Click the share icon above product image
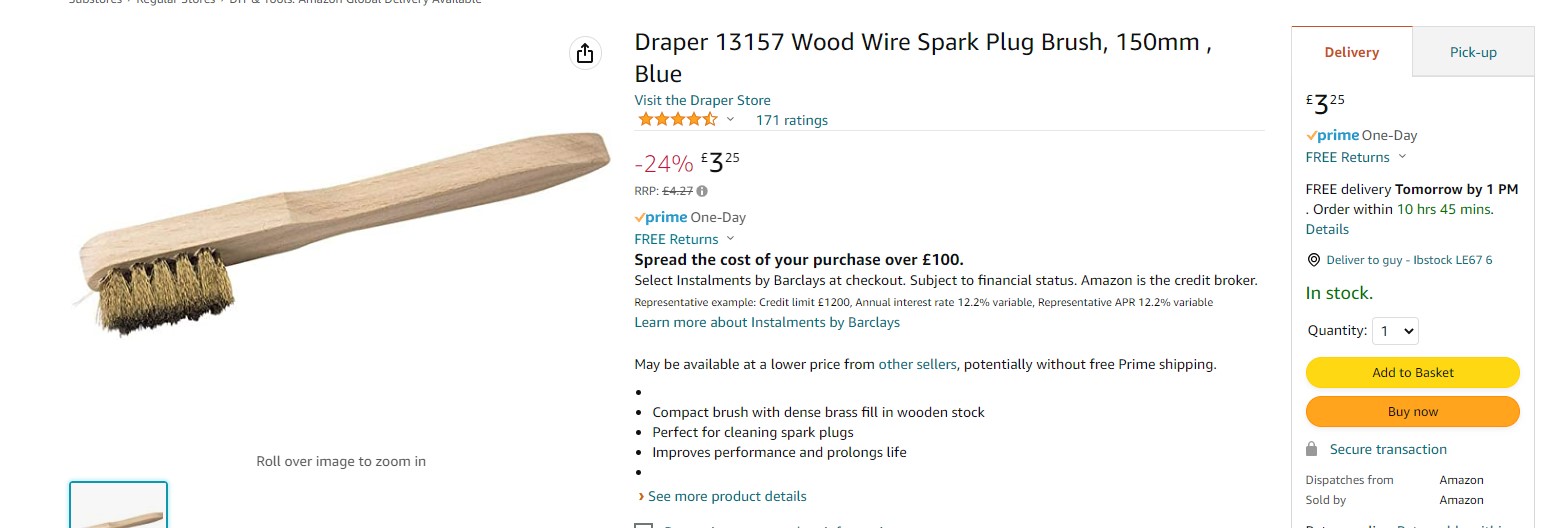 point(585,53)
